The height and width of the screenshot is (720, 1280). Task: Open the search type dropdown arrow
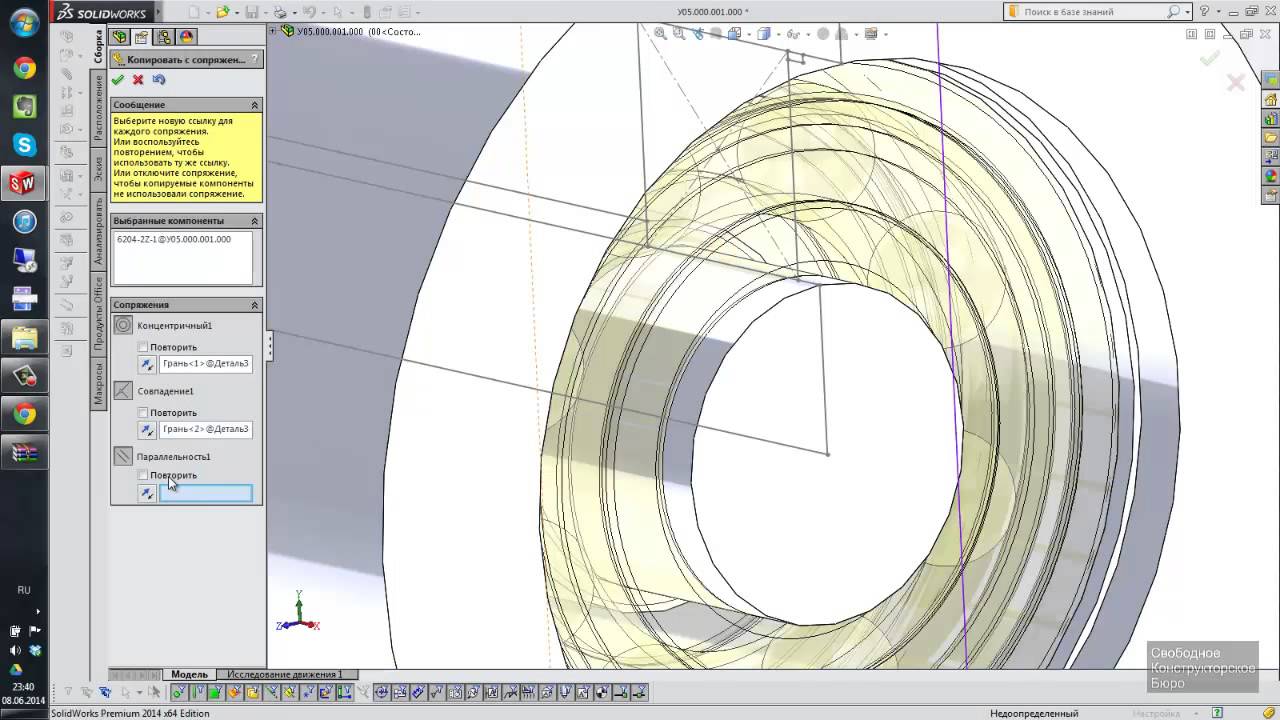pos(1187,12)
